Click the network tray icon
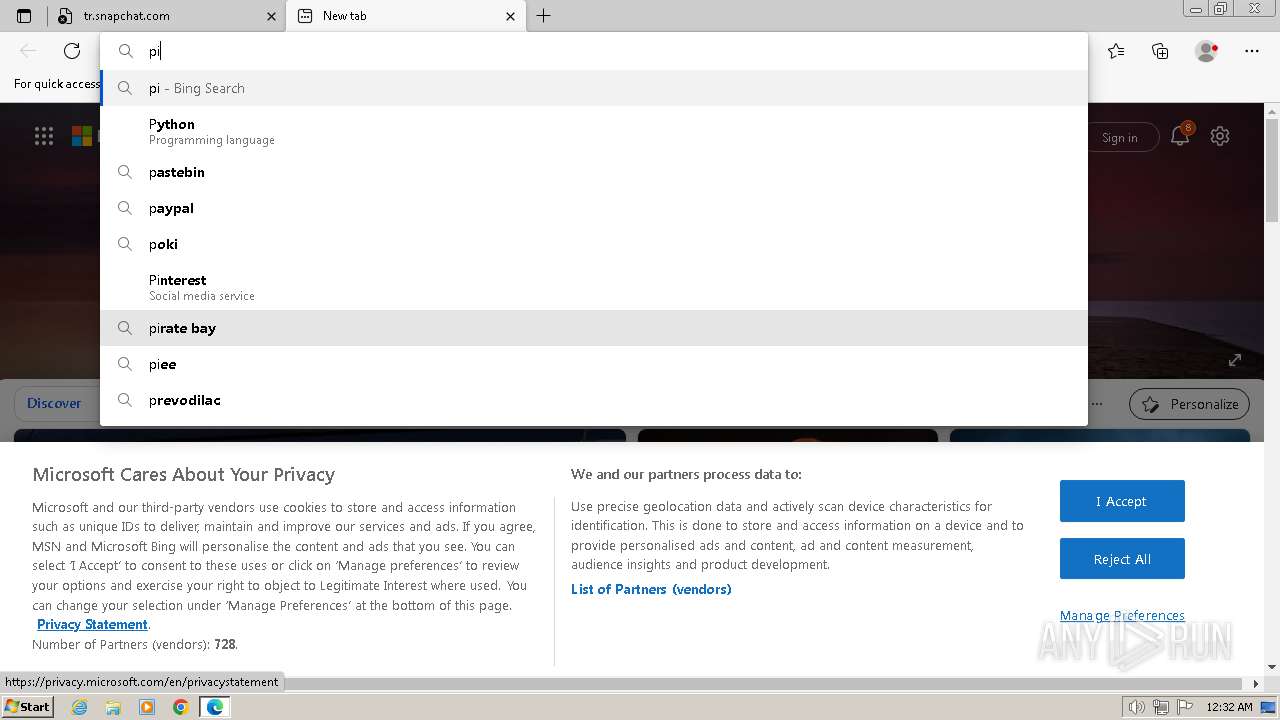This screenshot has height=720, width=1280. coord(1161,707)
